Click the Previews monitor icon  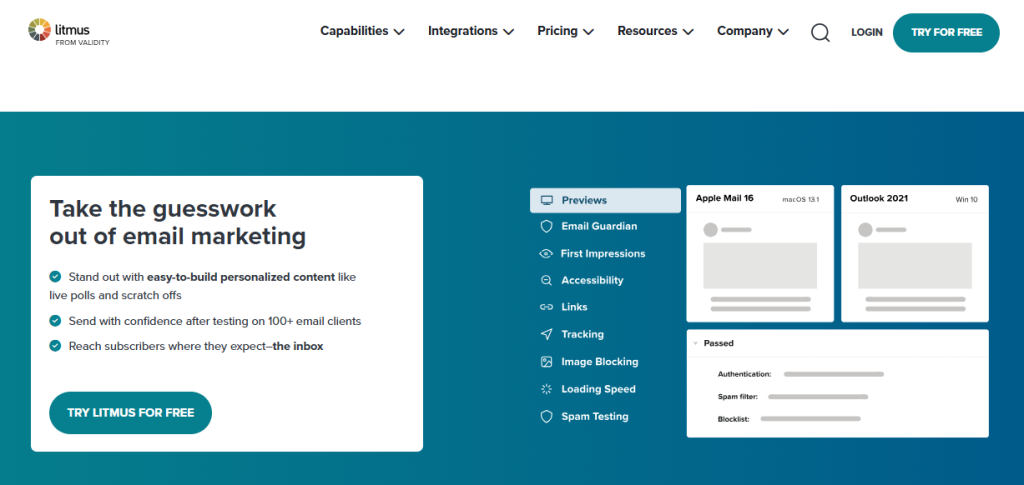(x=546, y=200)
